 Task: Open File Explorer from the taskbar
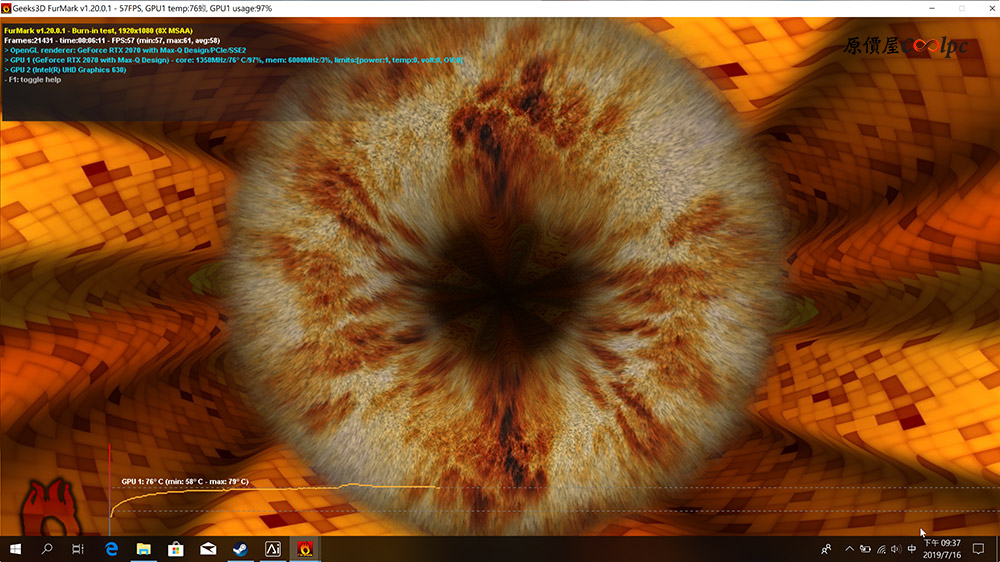[143, 549]
